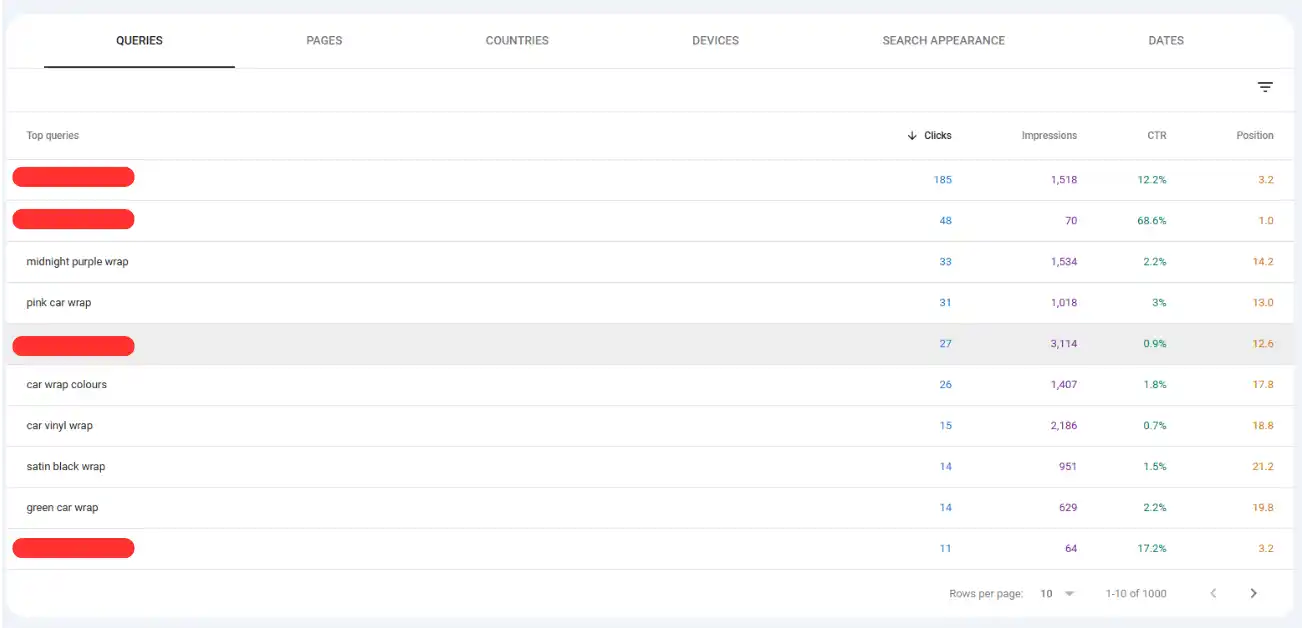Click the 18.8 position value
Image resolution: width=1302 pixels, height=628 pixels.
[x=1264, y=426]
